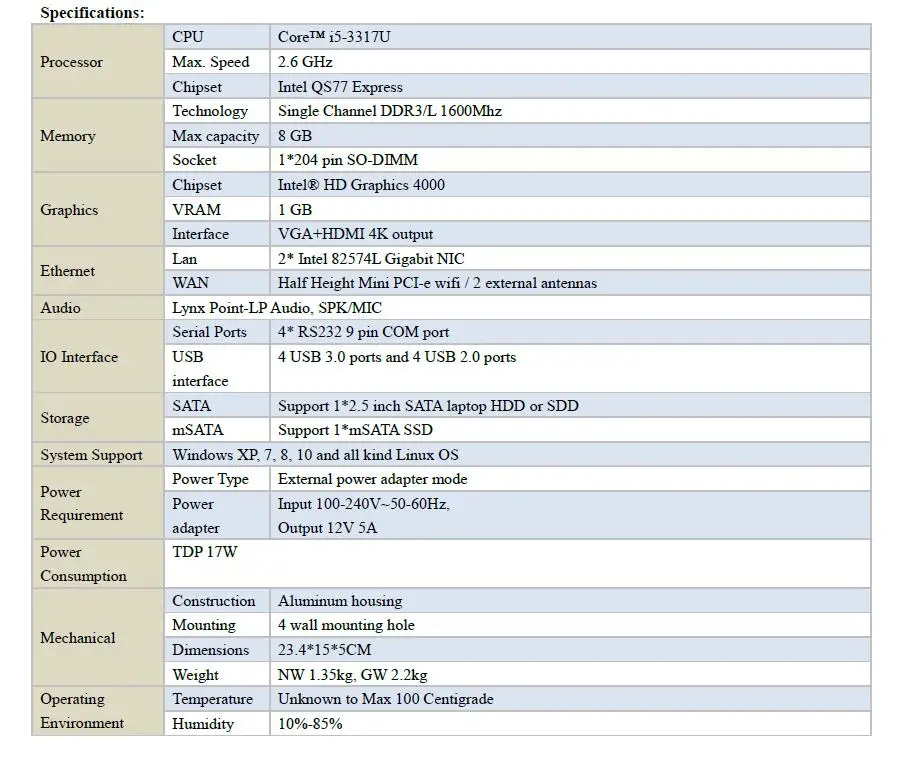Image resolution: width=904 pixels, height=762 pixels.
Task: Click the Serial Ports label
Action: pyautogui.click(x=209, y=332)
